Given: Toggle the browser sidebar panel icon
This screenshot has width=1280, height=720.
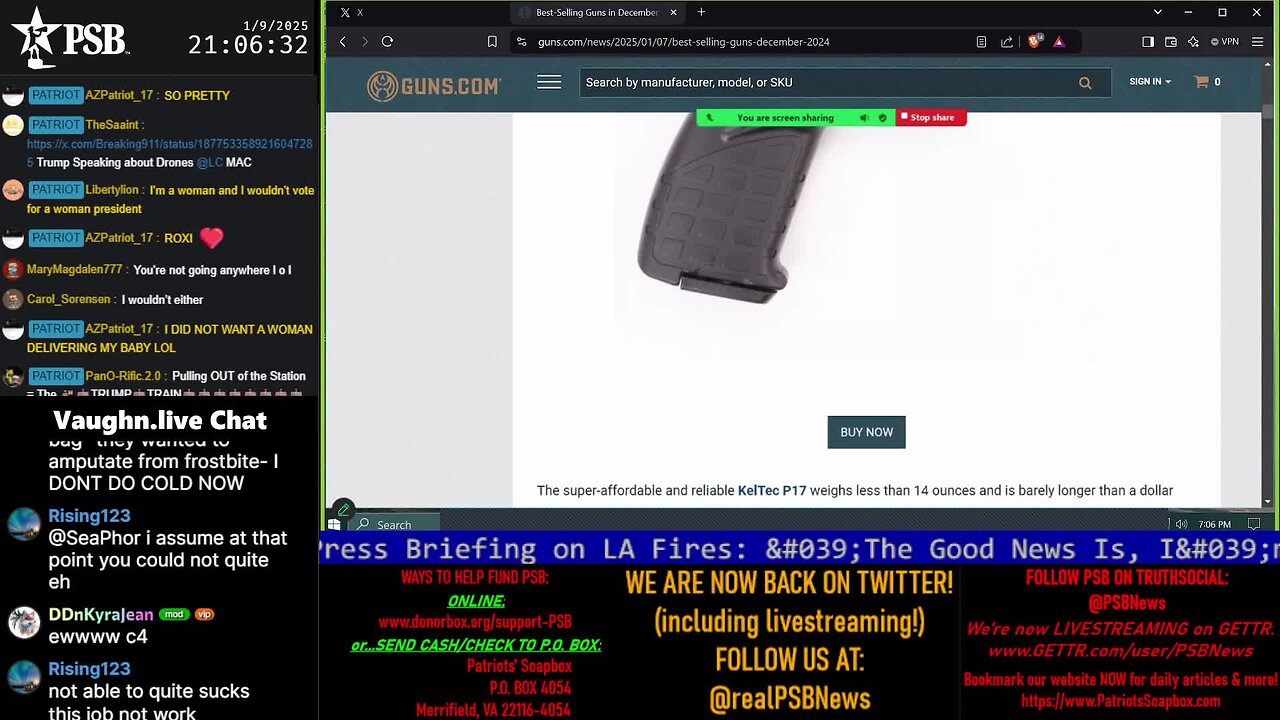Looking at the screenshot, I should coord(1148,42).
